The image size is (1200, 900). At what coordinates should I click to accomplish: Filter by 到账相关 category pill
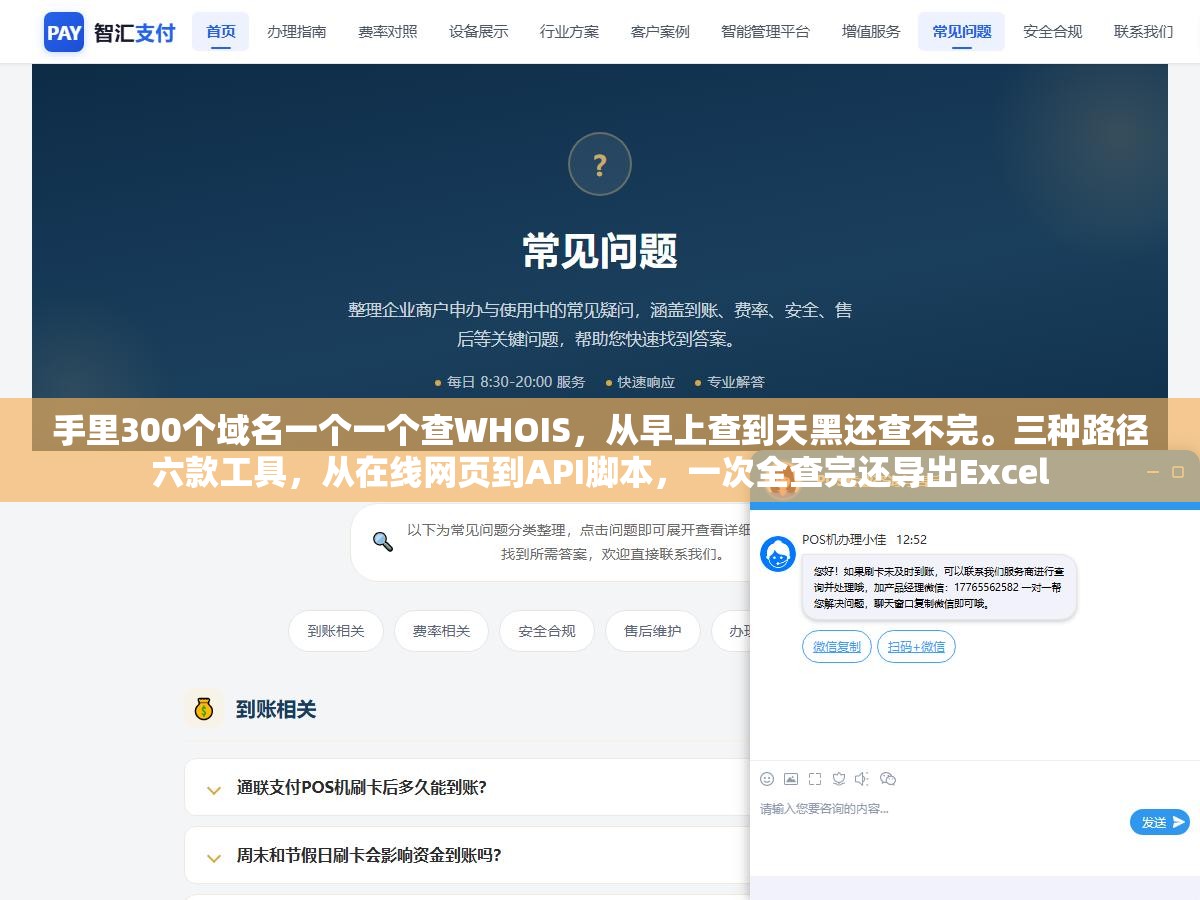click(336, 631)
